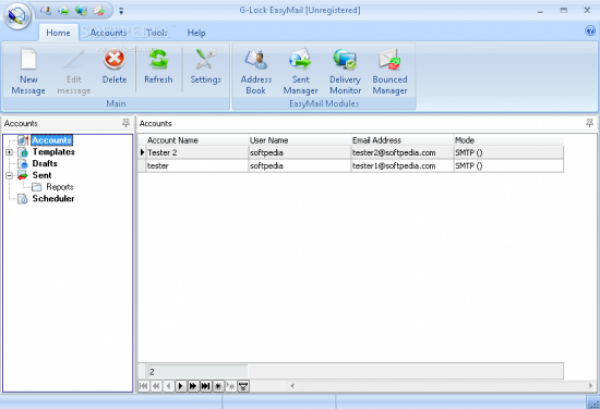Select the Tester 2 account row
Viewport: 600px width, 409px height.
(x=350, y=153)
